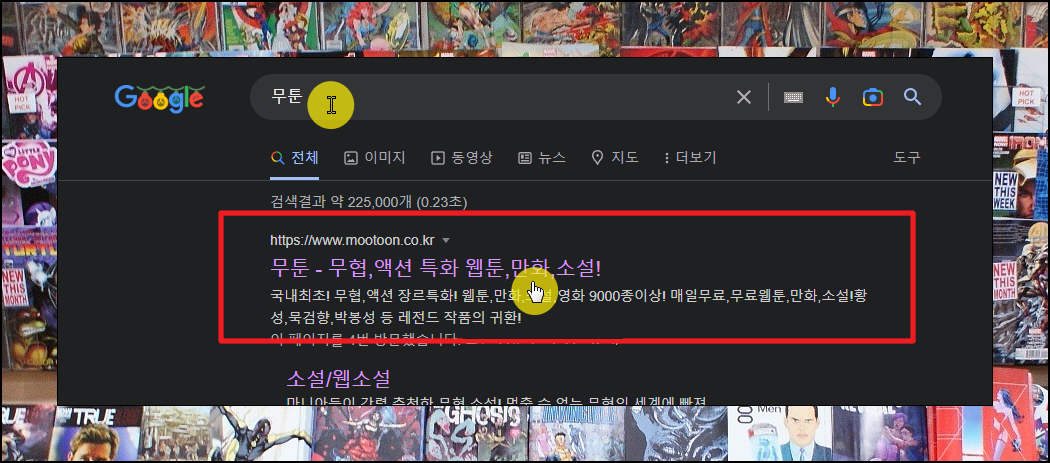
Task: Open the 무툰 - 무협,액션 특화 웹툰 result
Action: coord(436,268)
